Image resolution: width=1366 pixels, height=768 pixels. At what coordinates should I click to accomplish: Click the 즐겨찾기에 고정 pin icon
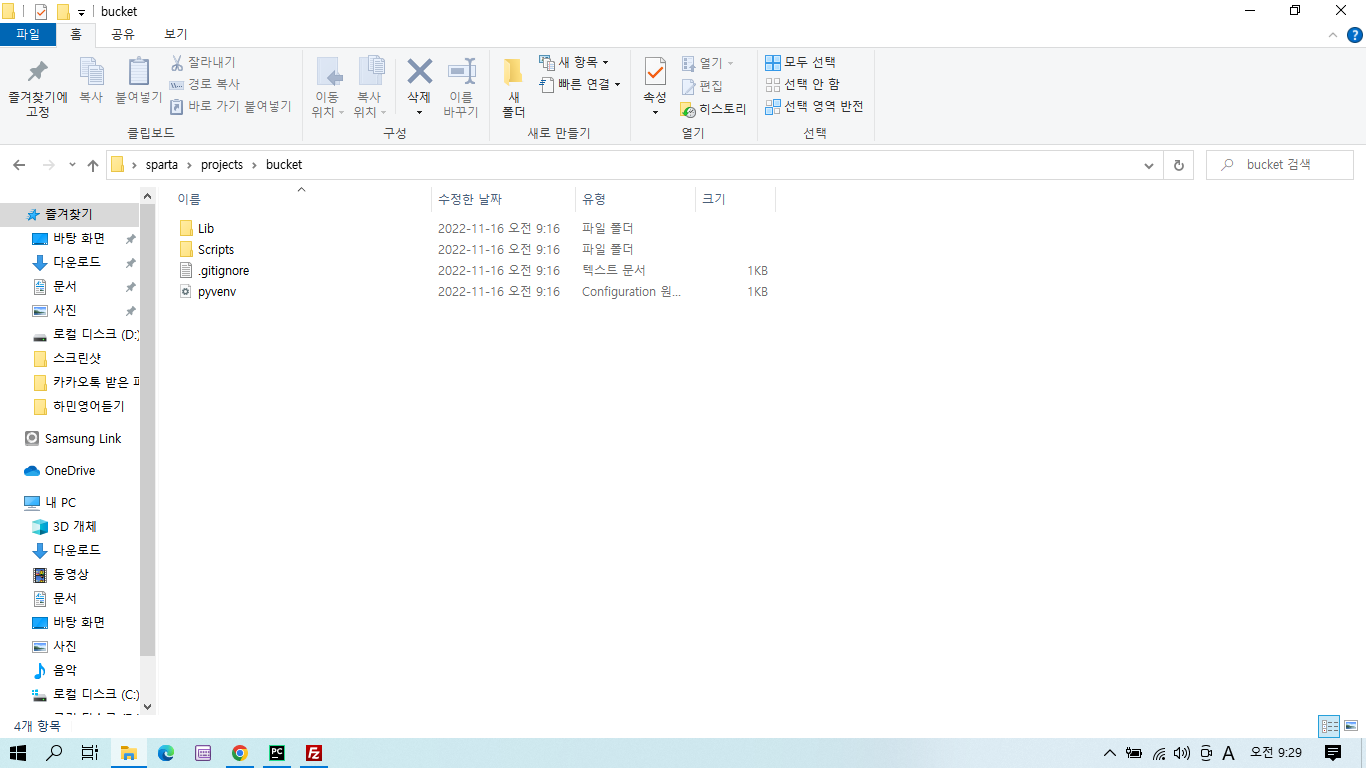(x=37, y=72)
